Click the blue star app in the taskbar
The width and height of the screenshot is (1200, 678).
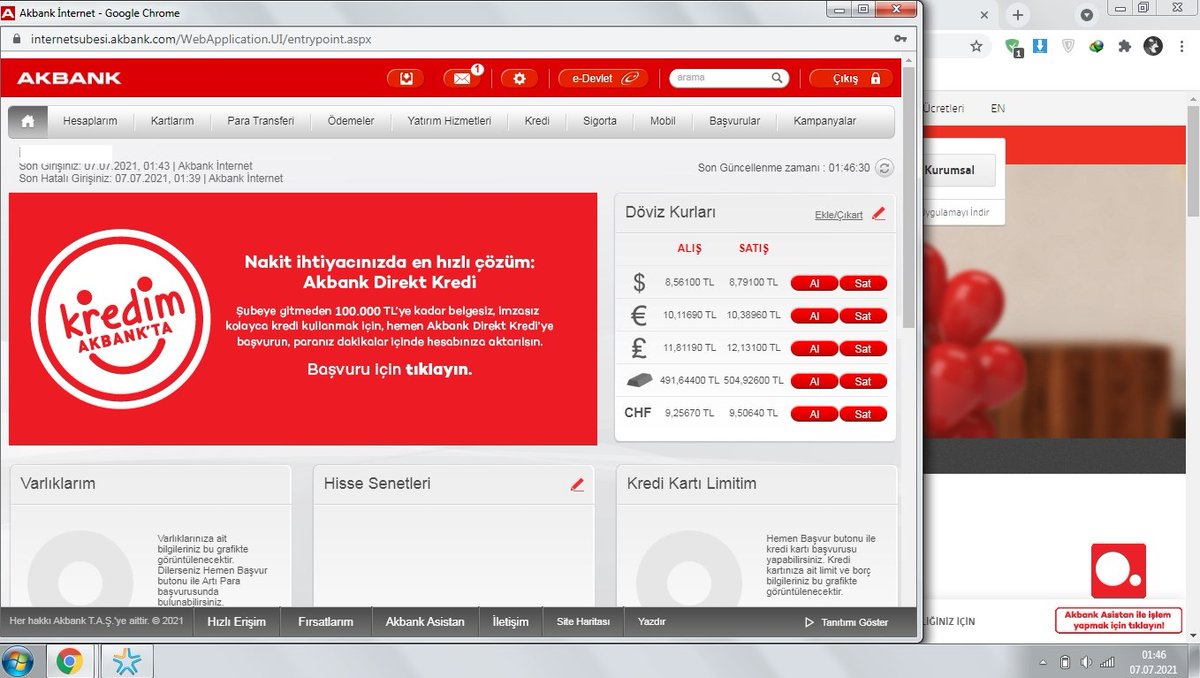click(x=127, y=661)
